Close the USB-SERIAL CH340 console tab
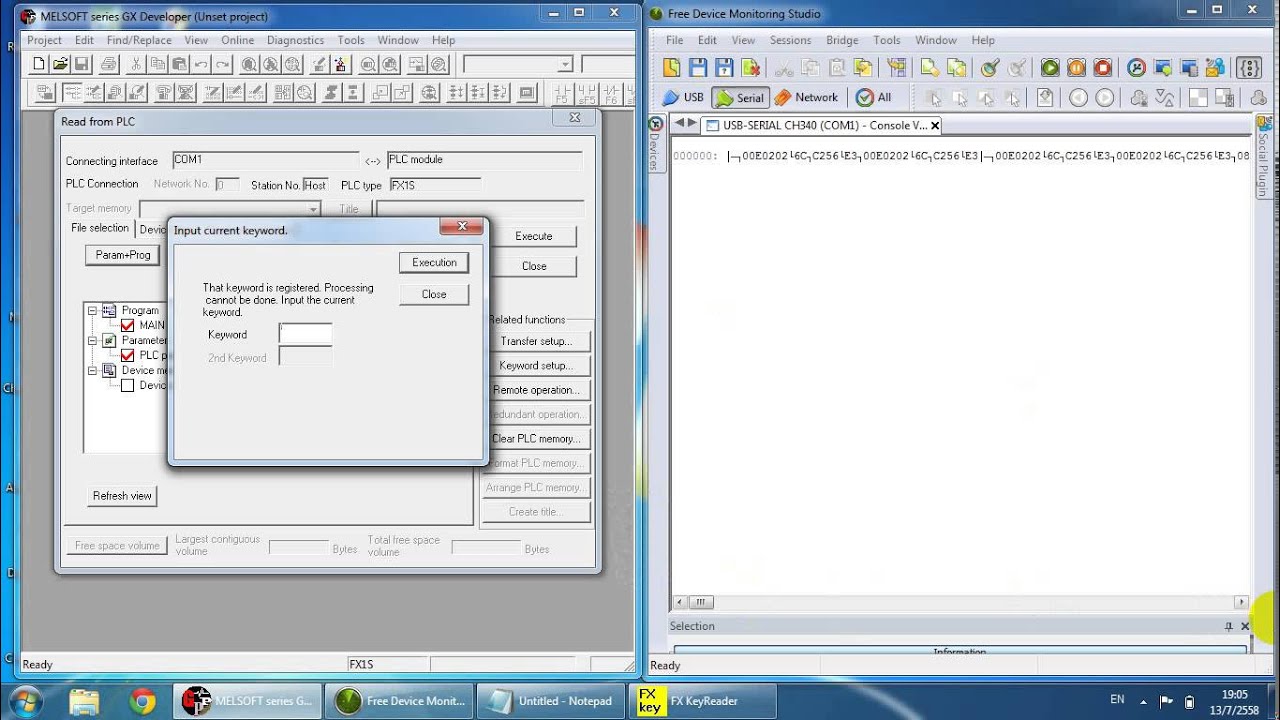The width and height of the screenshot is (1280, 720). coord(935,126)
